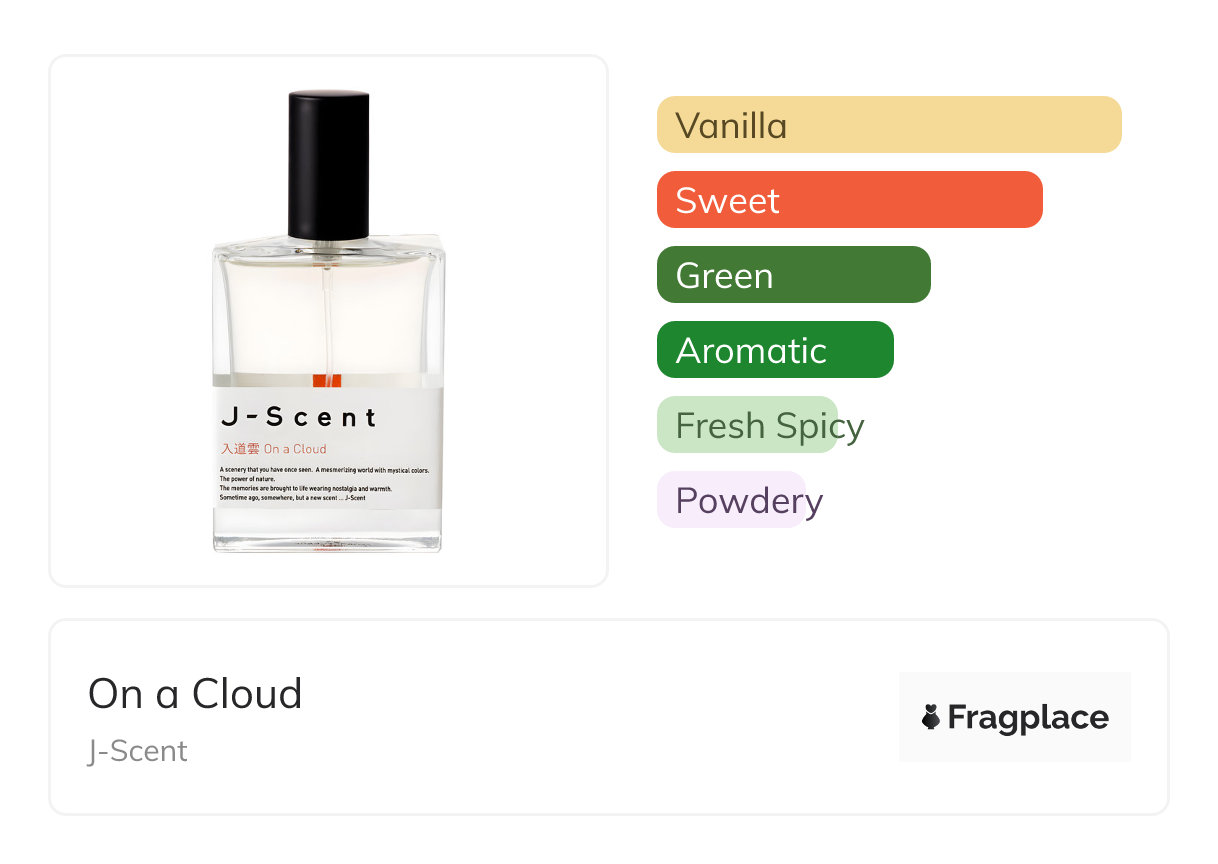Click the empty area left of the bottle
1218x864 pixels.
[130, 320]
